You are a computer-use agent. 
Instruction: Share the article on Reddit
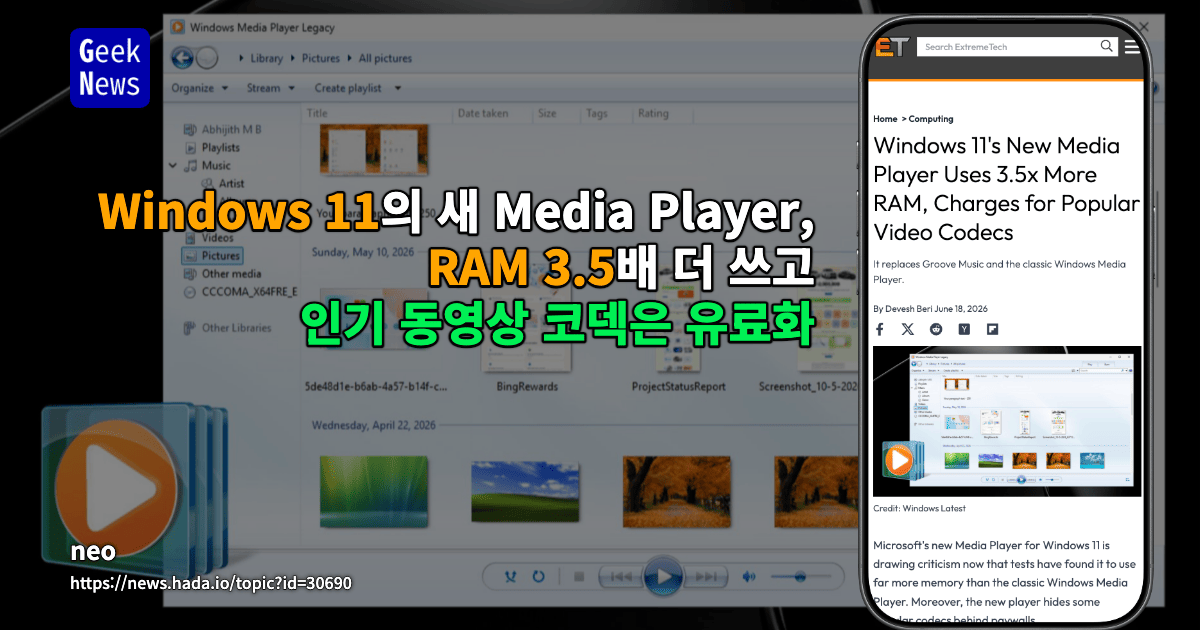click(936, 329)
